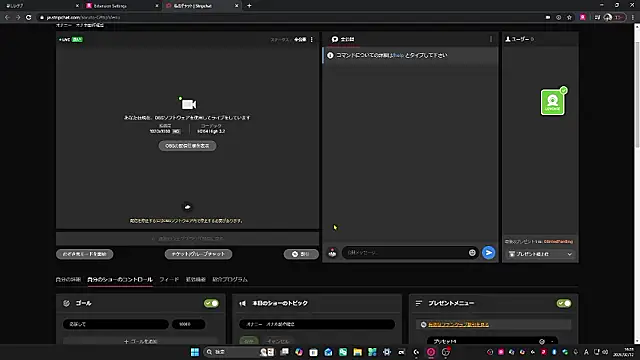Reload the page with browser refresh icon
640x360 pixels.
point(29,17)
